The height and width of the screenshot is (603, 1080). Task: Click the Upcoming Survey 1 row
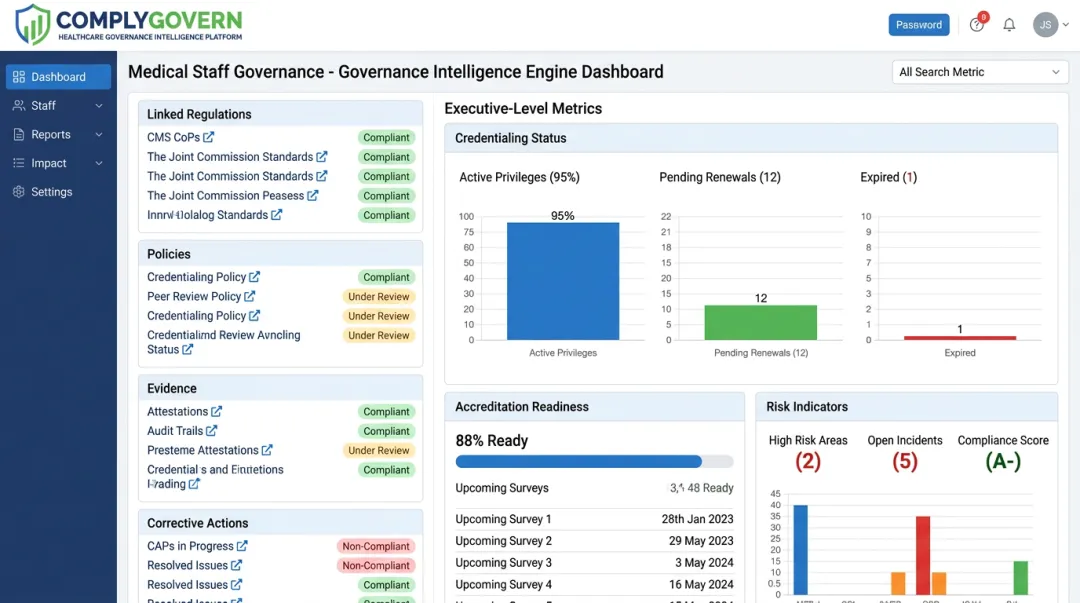(x=594, y=519)
